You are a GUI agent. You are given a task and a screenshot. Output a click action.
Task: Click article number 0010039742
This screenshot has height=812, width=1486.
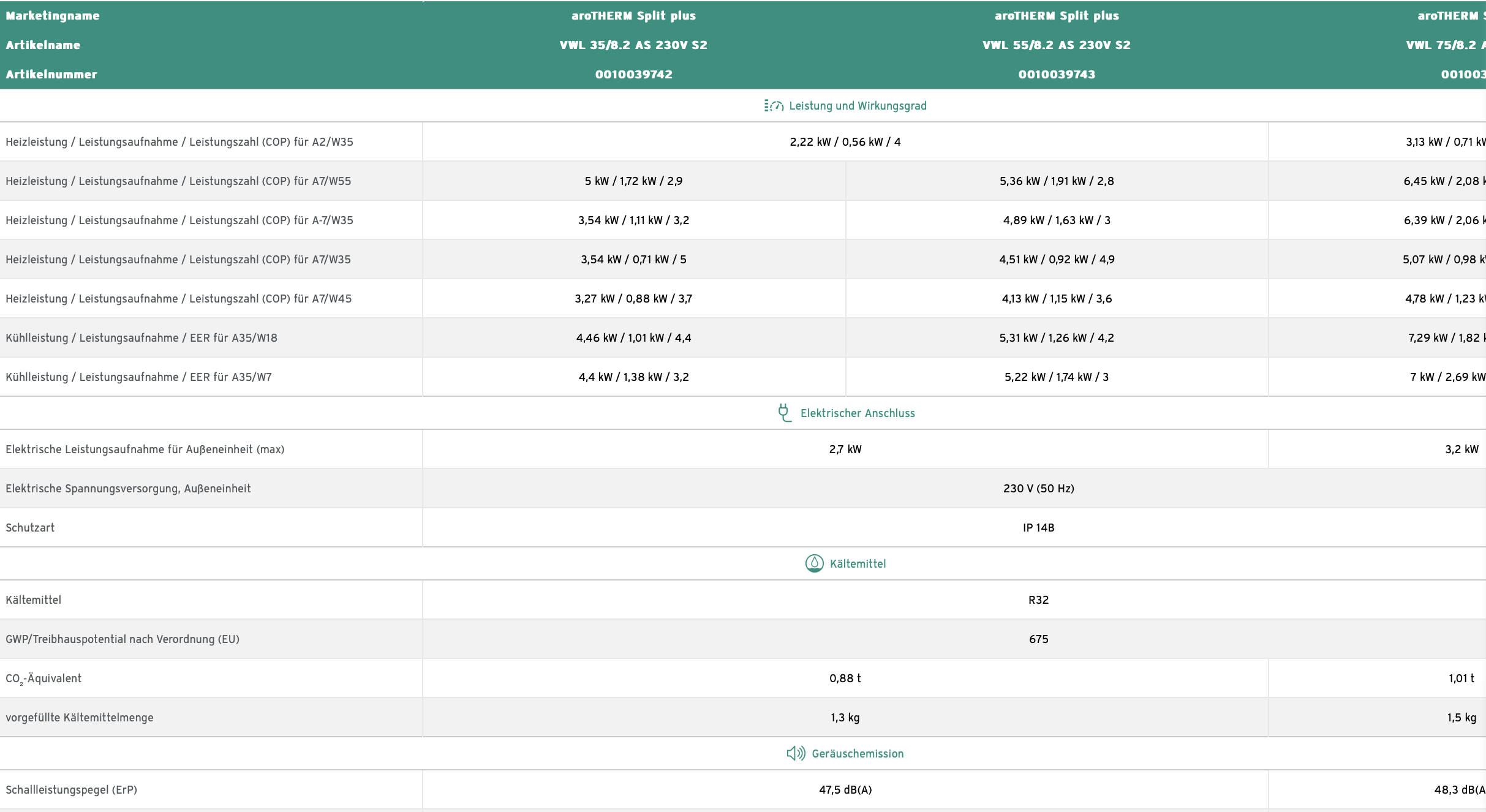[633, 75]
